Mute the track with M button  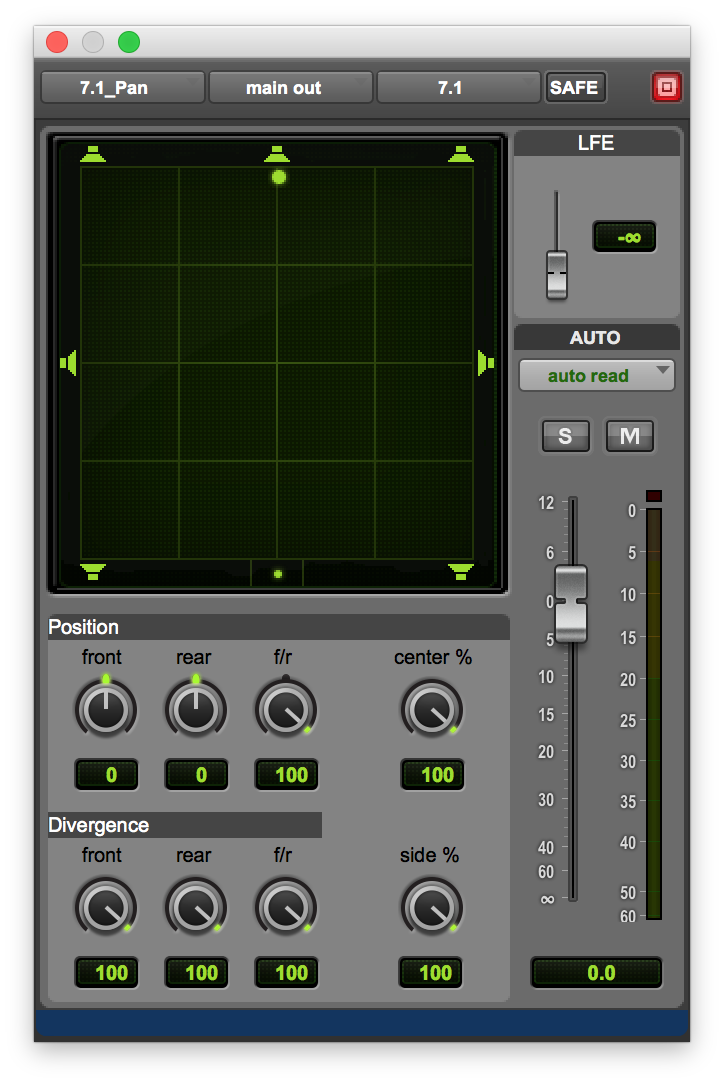tap(630, 436)
